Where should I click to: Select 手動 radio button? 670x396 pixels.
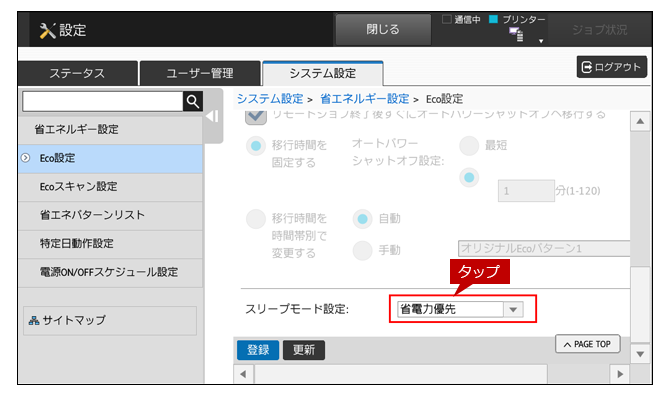point(362,250)
